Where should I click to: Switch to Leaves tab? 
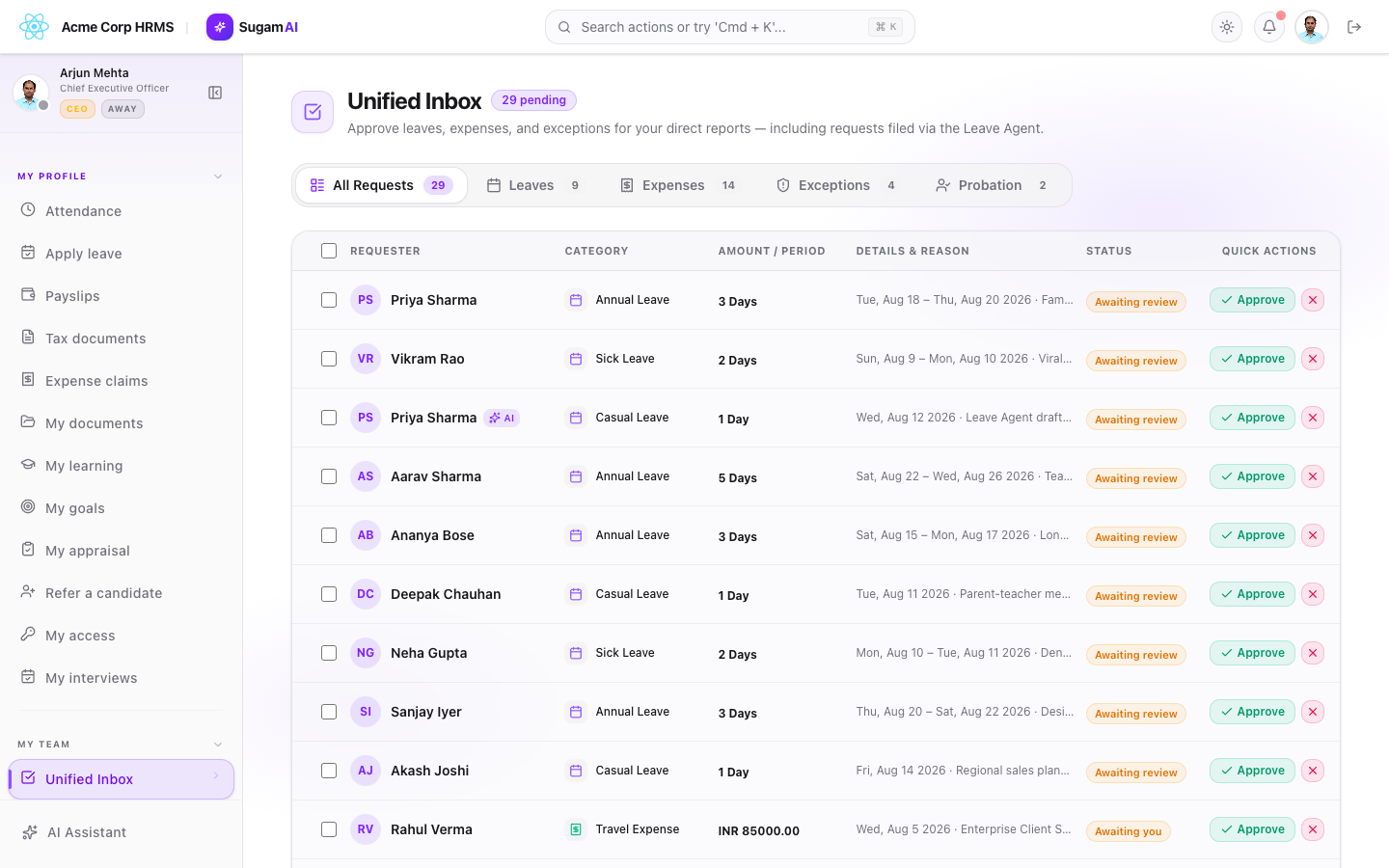(x=533, y=185)
